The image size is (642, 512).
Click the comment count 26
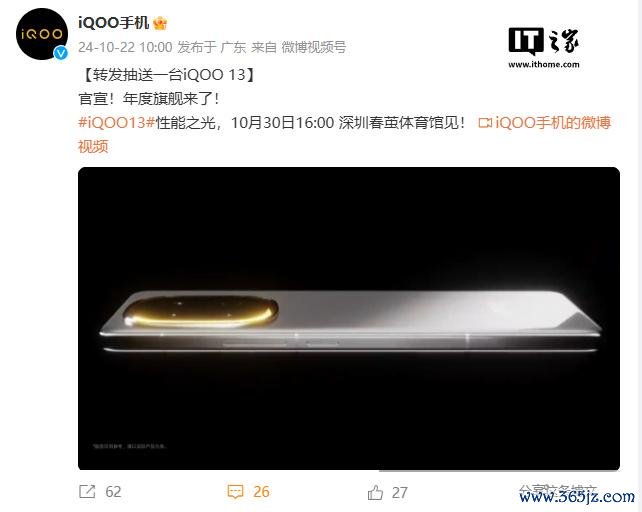[x=262, y=492]
